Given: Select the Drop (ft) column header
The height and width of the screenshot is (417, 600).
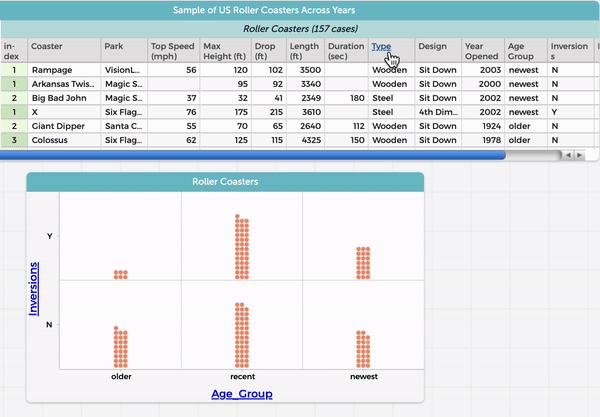Looking at the screenshot, I should click(269, 50).
